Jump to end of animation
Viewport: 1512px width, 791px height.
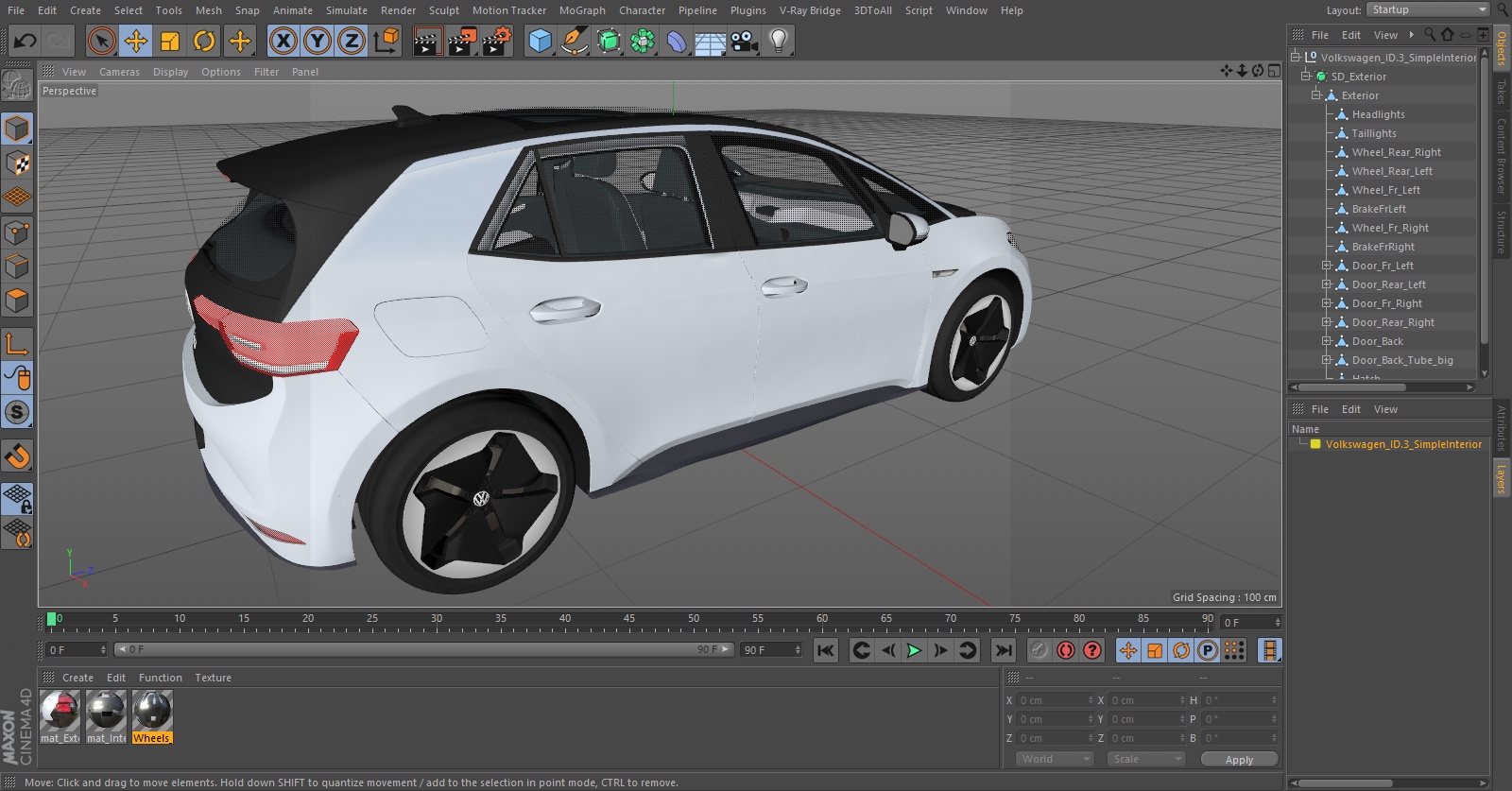click(1004, 650)
